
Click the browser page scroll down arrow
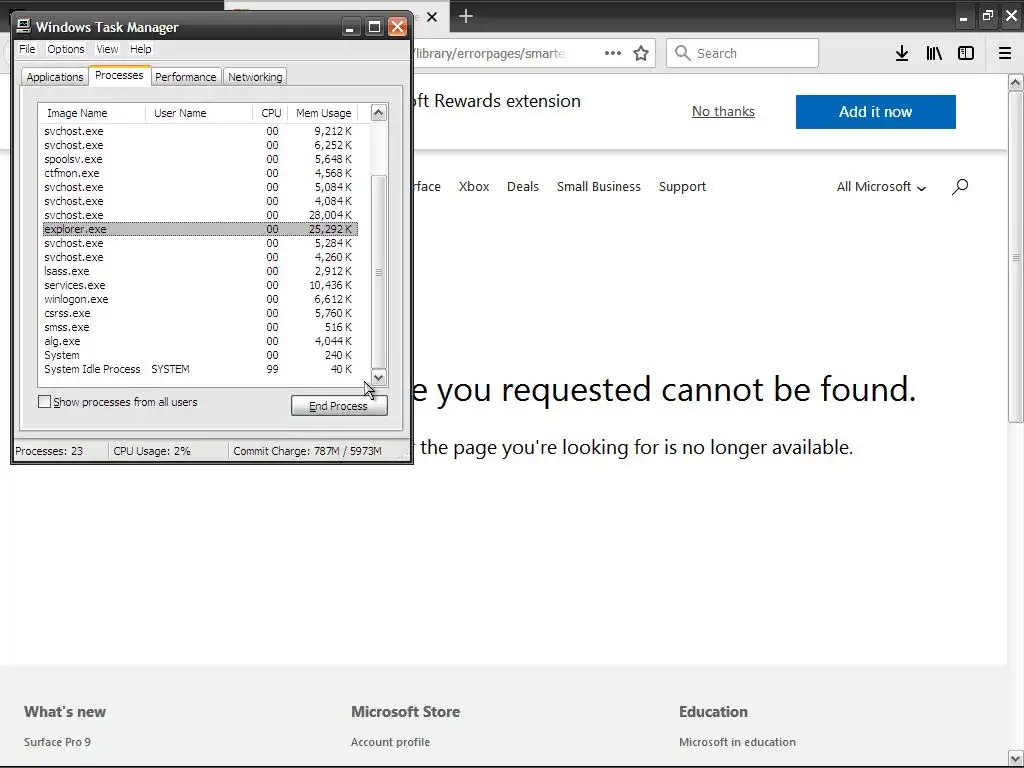pos(1016,759)
